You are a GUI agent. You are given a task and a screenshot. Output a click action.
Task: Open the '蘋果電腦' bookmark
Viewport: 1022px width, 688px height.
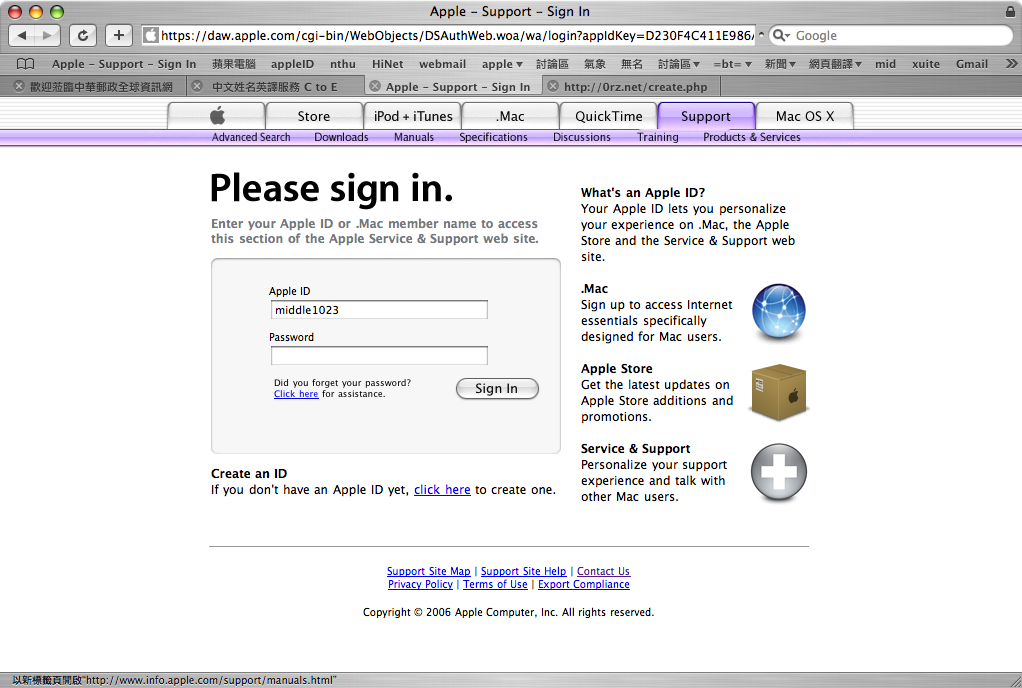pyautogui.click(x=233, y=64)
